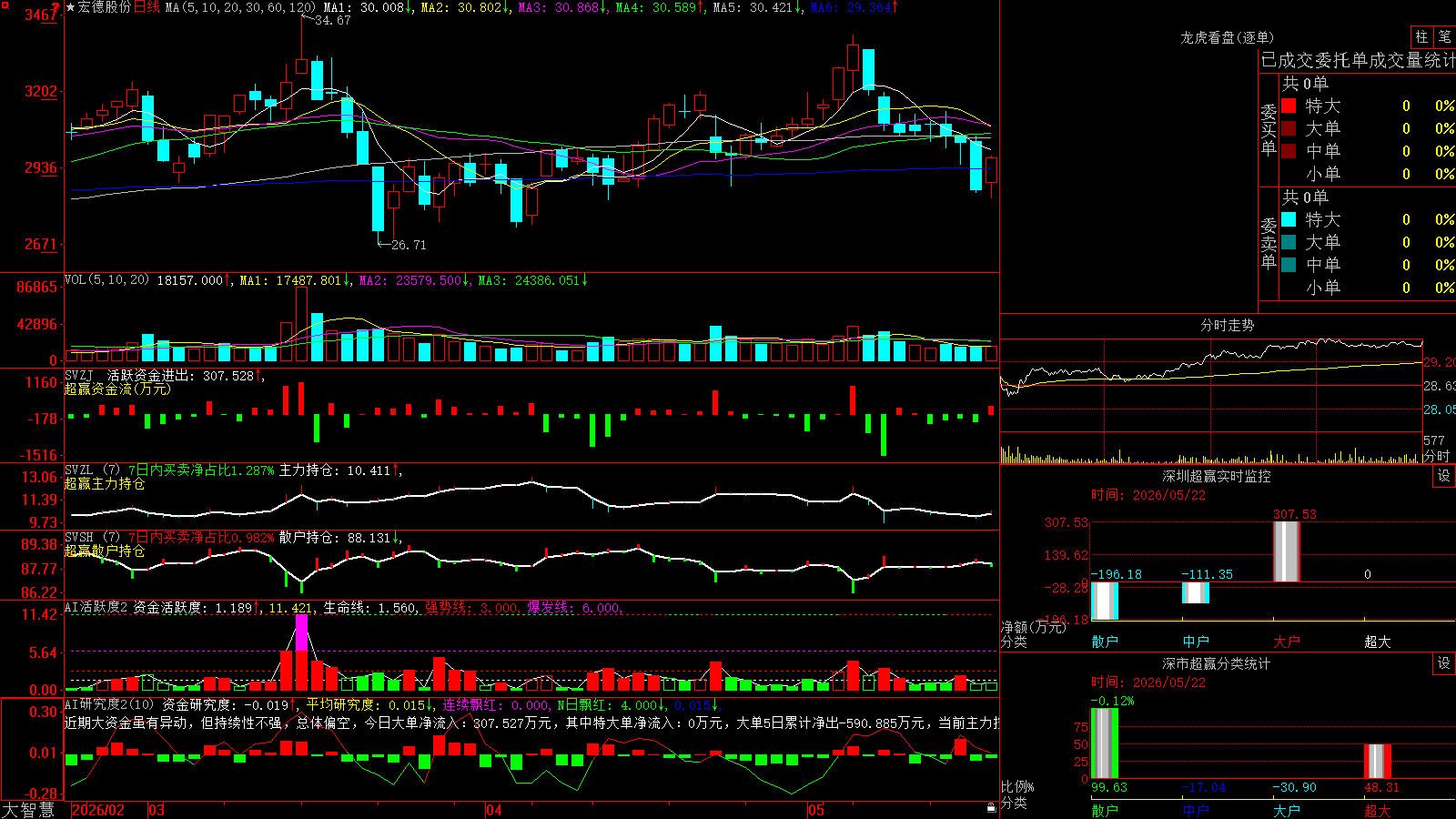
Task: Click the 7日内买卖净占比0.982% label
Action: [x=201, y=538]
